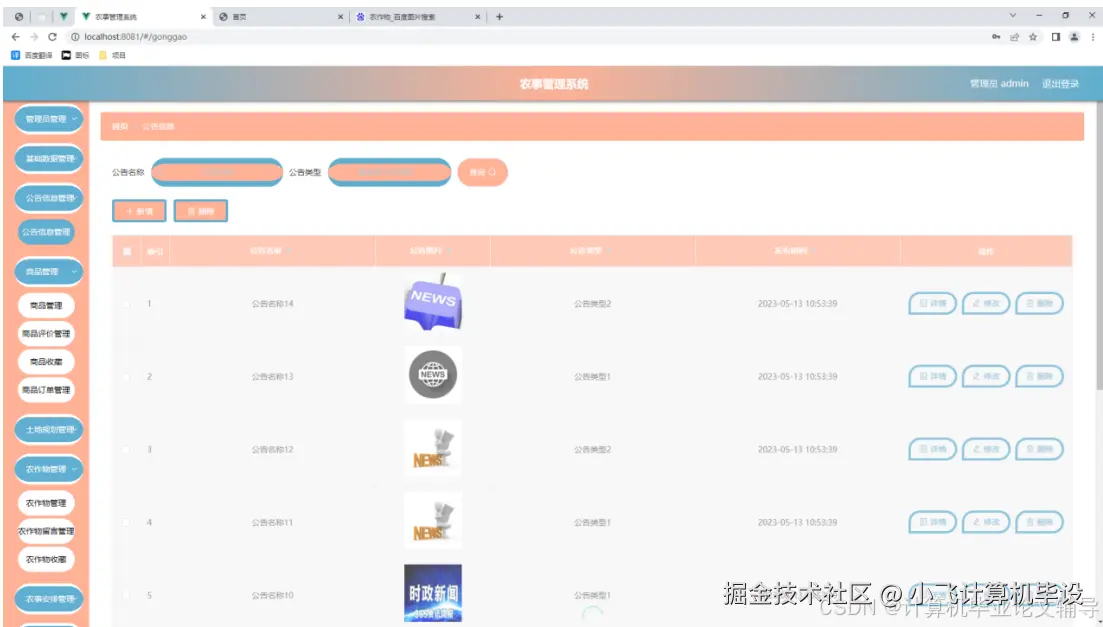Reload the page with refresh icon

click(52, 37)
